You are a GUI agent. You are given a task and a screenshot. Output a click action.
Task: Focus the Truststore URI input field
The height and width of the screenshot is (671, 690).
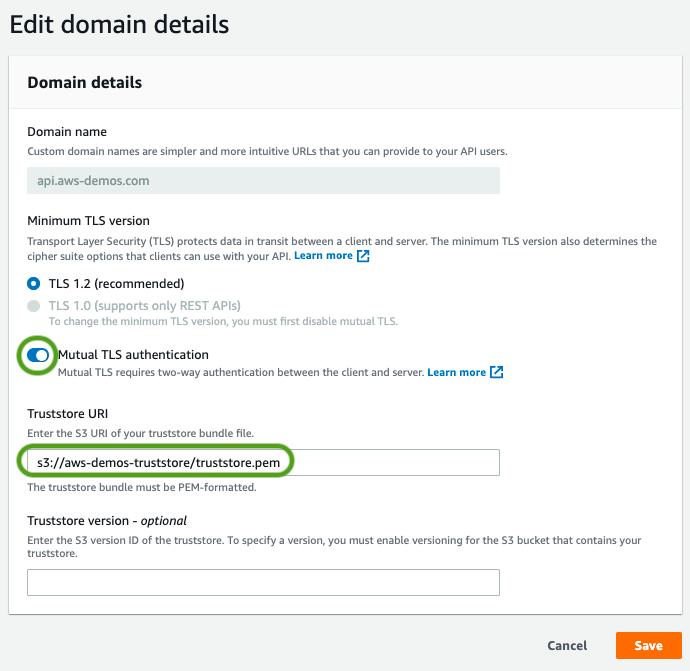(x=262, y=462)
